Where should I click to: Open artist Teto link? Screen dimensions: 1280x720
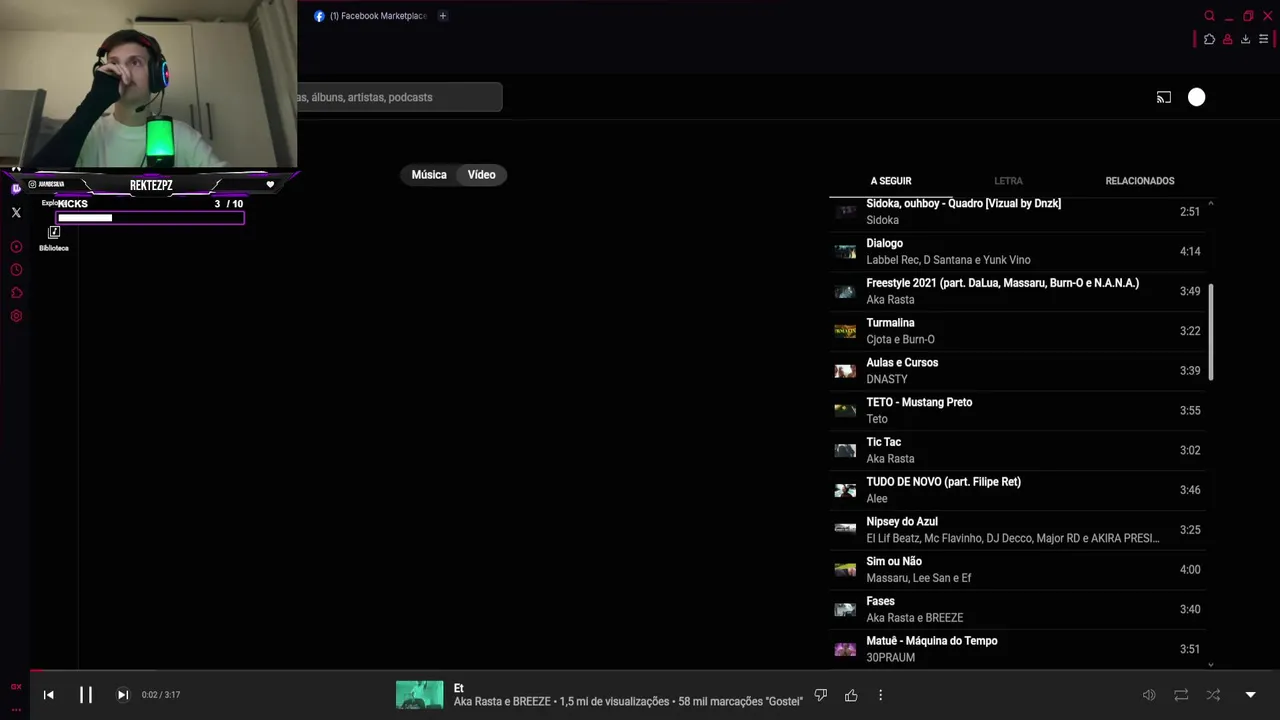(877, 419)
